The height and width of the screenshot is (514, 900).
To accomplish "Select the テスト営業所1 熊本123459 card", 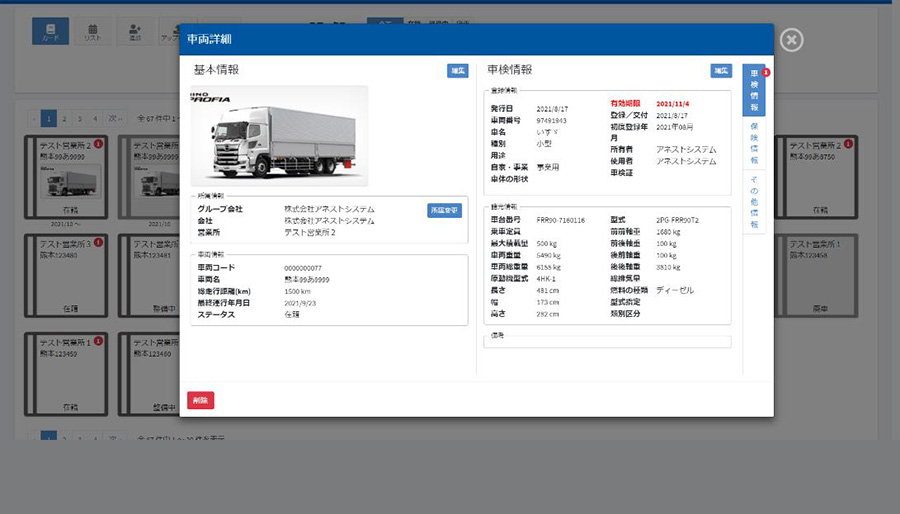I will [x=65, y=373].
